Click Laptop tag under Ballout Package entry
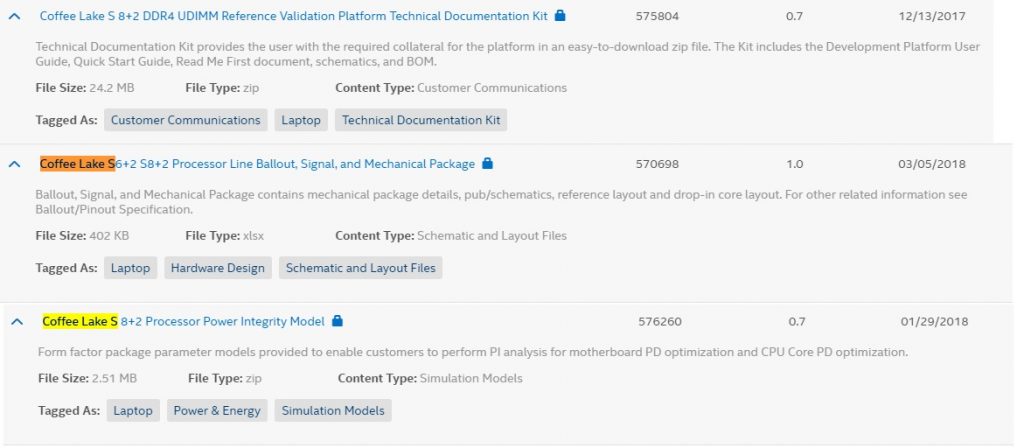Image resolution: width=1024 pixels, height=448 pixels. click(130, 268)
